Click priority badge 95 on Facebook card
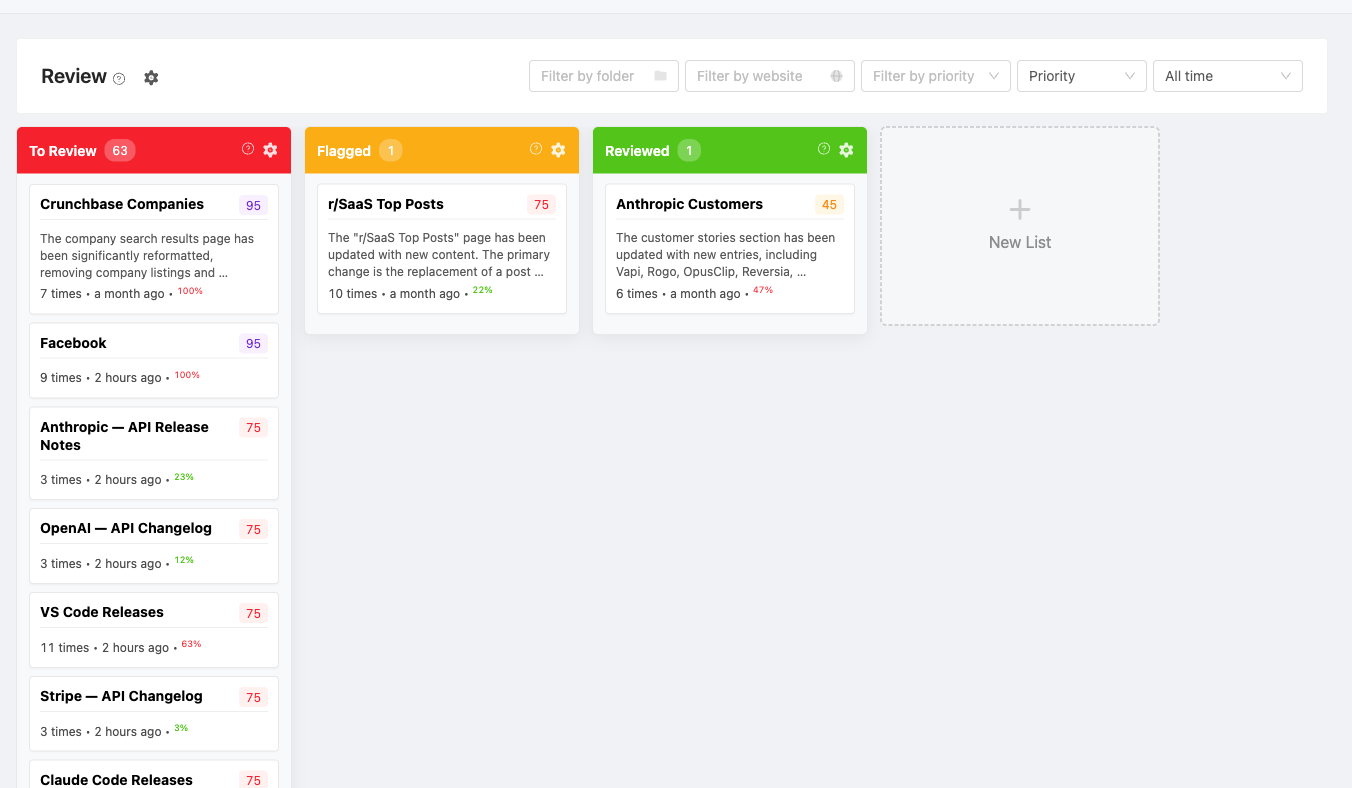The image size is (1352, 788). (x=253, y=344)
